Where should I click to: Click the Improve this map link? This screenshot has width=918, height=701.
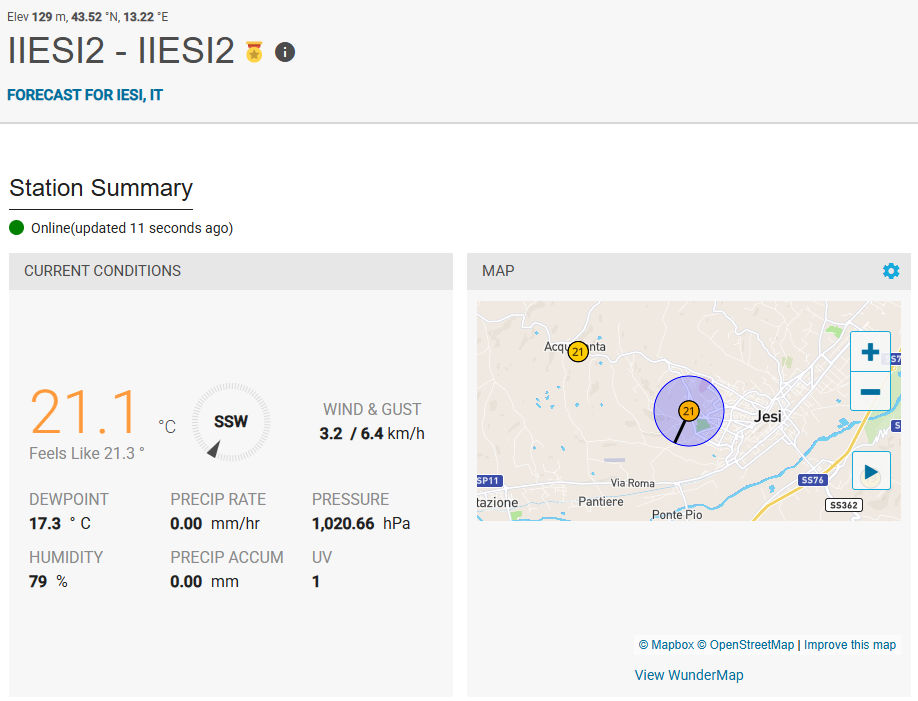pyautogui.click(x=850, y=645)
